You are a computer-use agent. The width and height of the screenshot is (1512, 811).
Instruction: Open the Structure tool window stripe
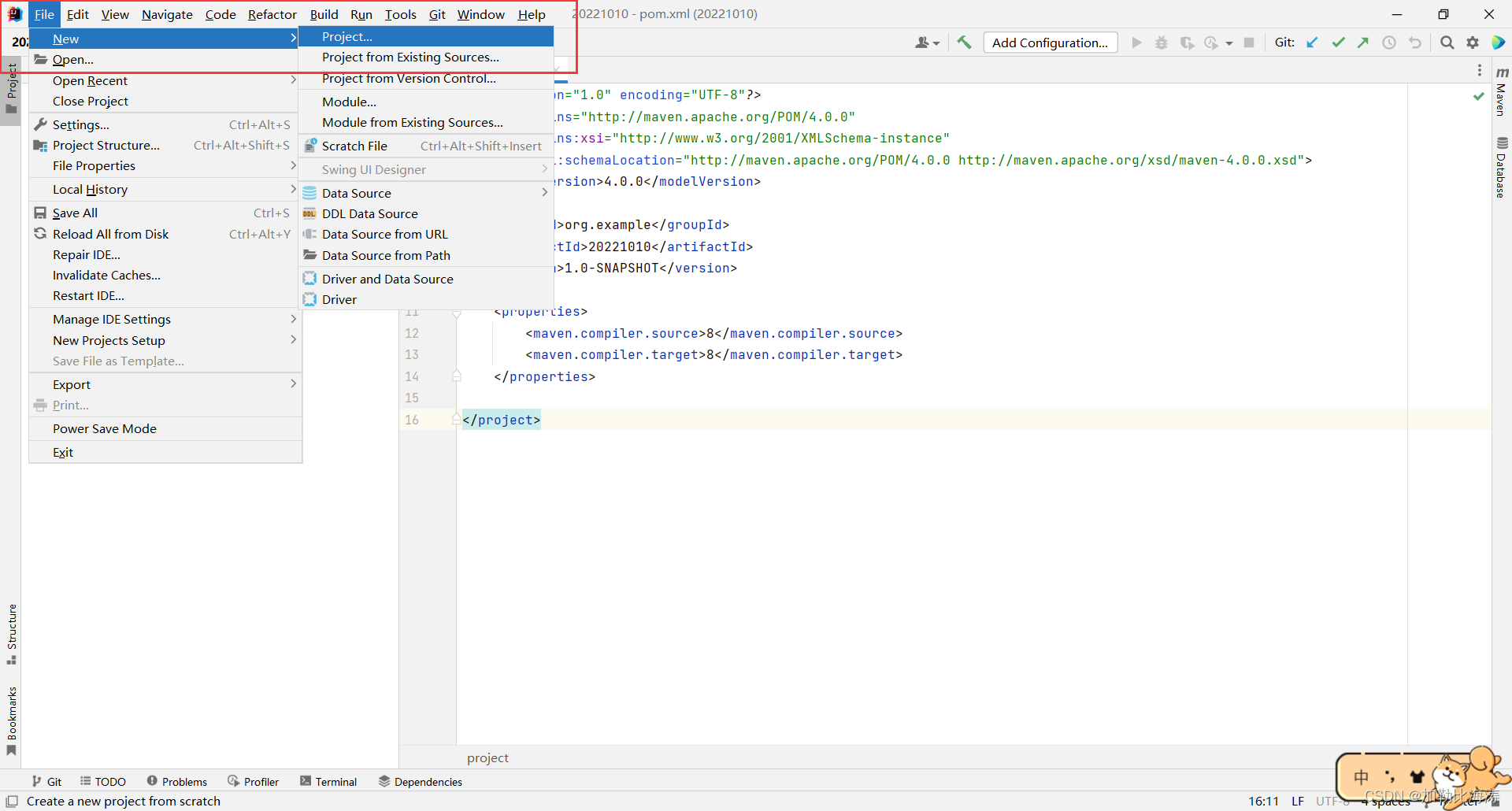pos(11,635)
